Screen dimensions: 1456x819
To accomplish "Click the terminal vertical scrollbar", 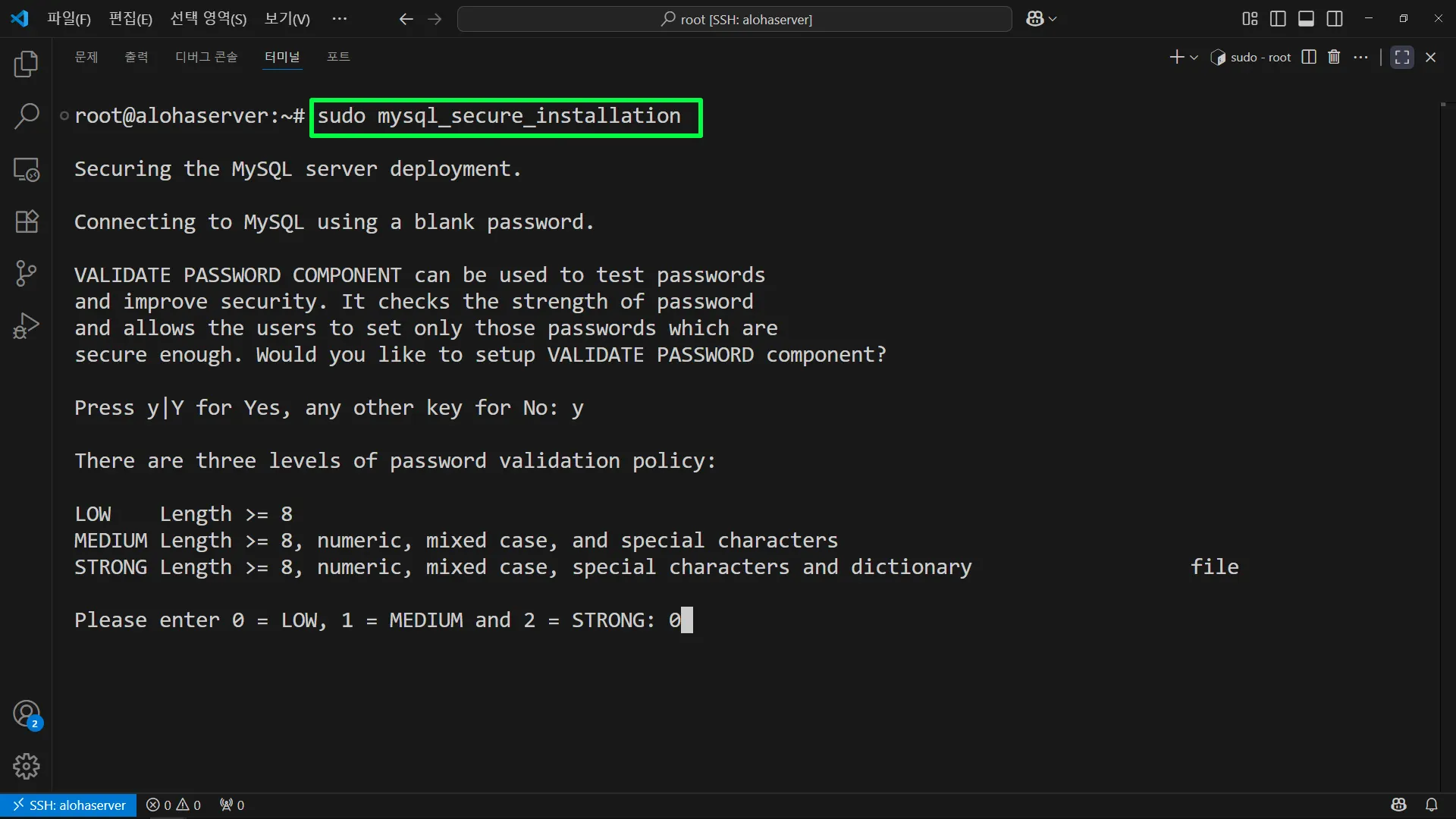I will 1443,379.
